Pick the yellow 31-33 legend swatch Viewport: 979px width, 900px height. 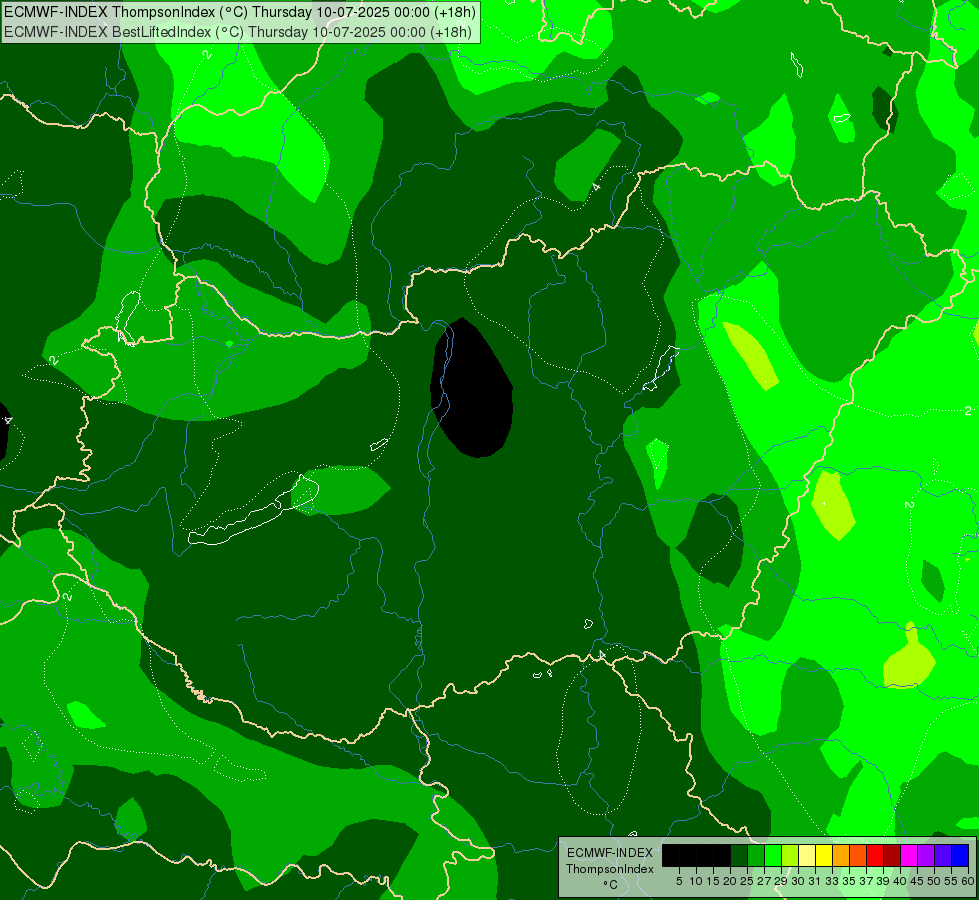pyautogui.click(x=824, y=855)
